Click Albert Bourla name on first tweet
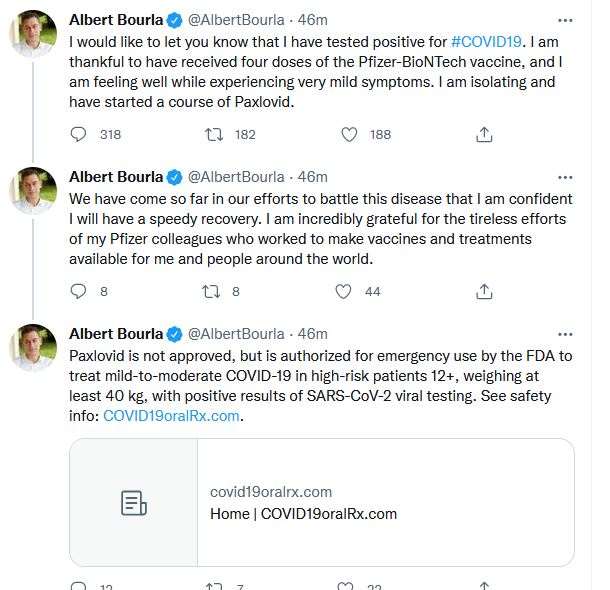This screenshot has height=590, width=610. (x=115, y=20)
